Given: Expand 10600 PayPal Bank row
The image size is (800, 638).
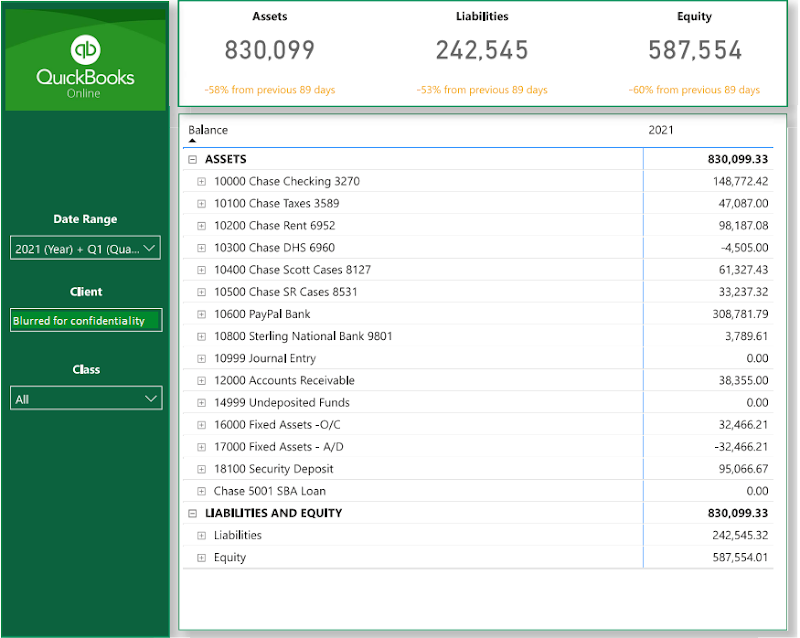Looking at the screenshot, I should coord(202,314).
